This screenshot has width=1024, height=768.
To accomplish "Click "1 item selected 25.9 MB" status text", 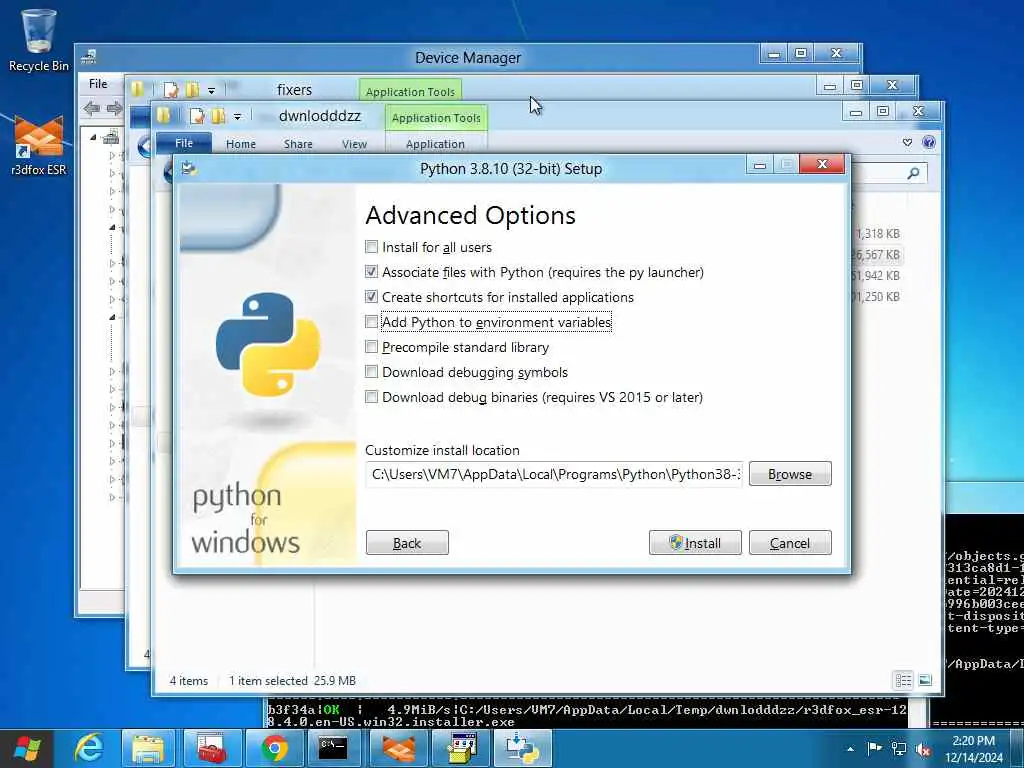I will point(292,680).
